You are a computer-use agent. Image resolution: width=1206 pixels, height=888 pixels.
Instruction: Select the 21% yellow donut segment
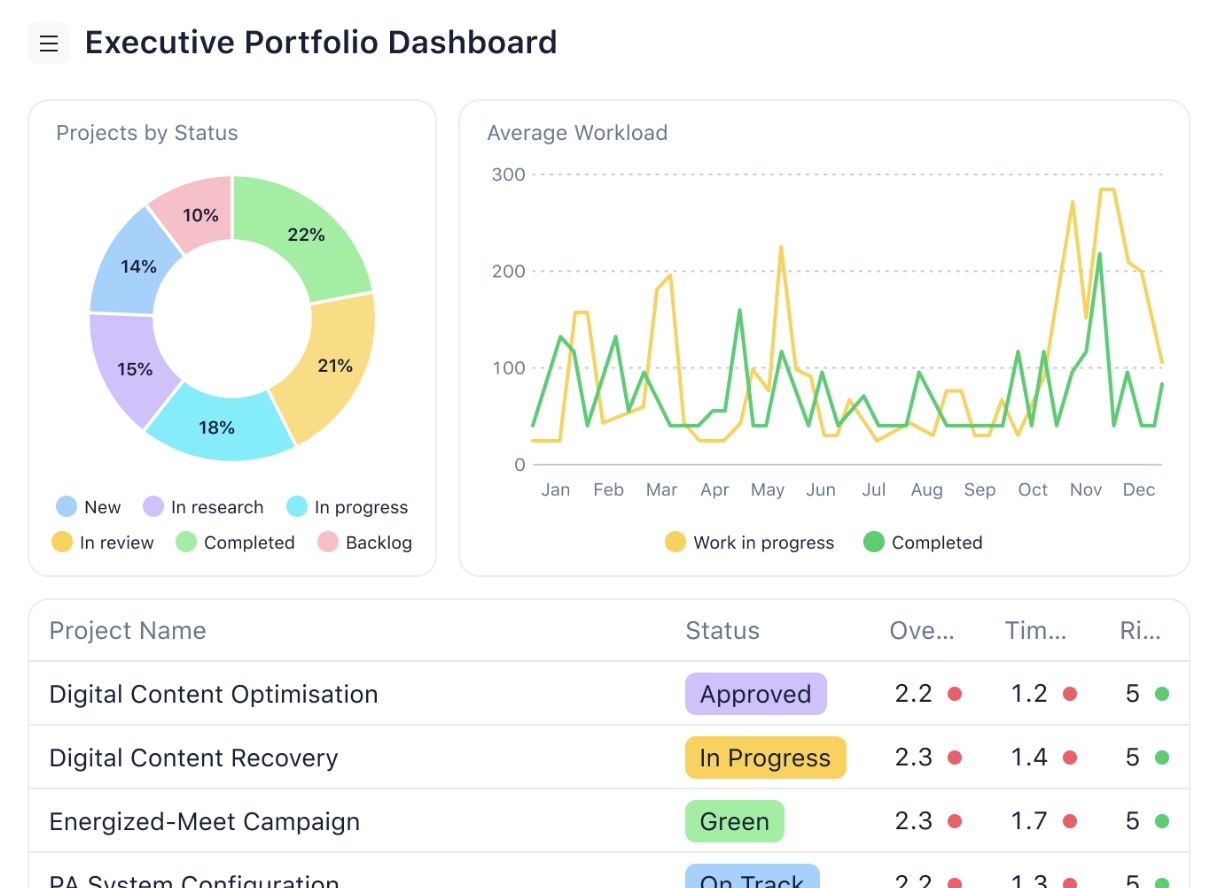click(334, 366)
